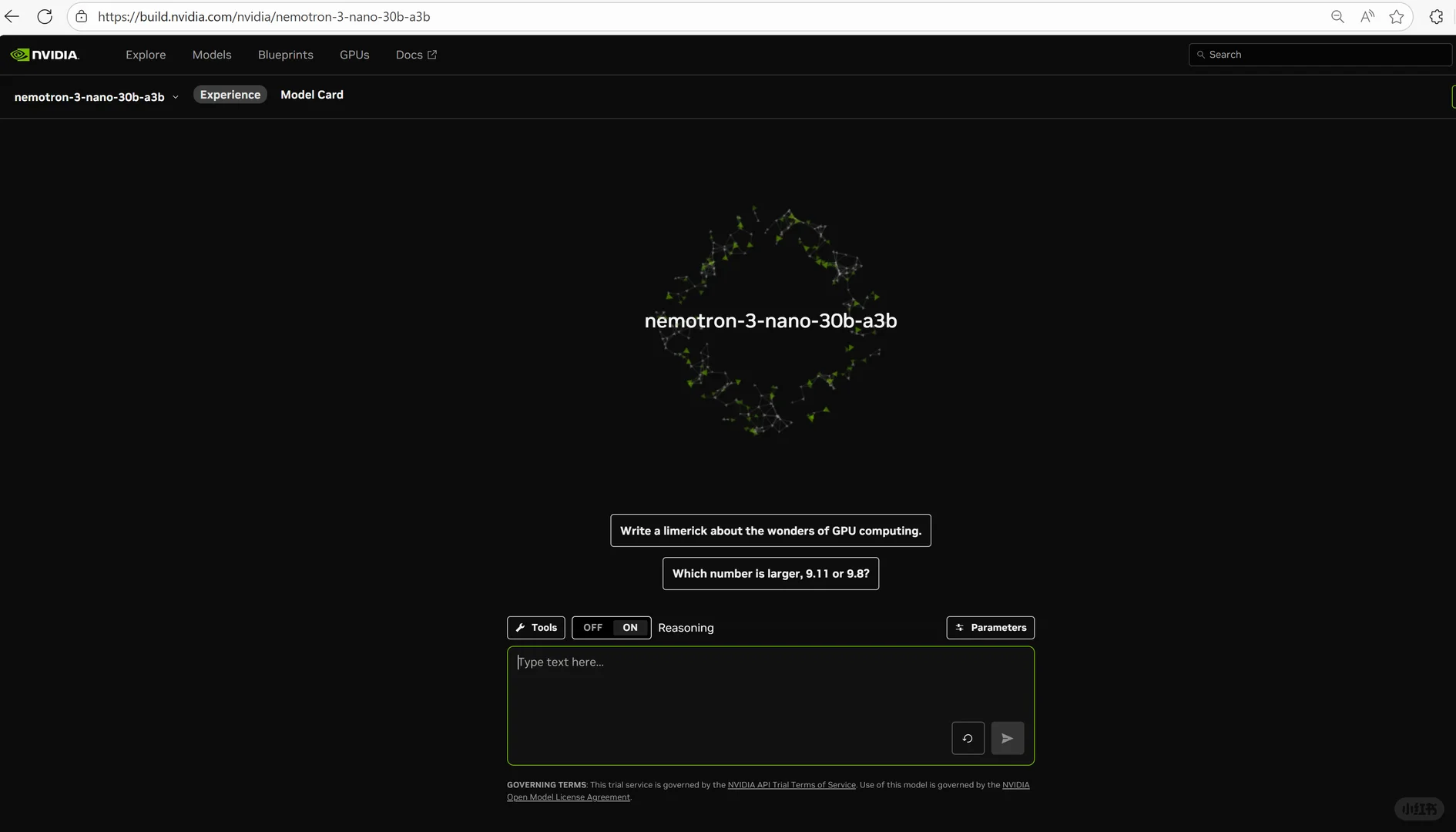Click the GPU computing limerick prompt suggestion
The height and width of the screenshot is (832, 1456).
coord(770,530)
